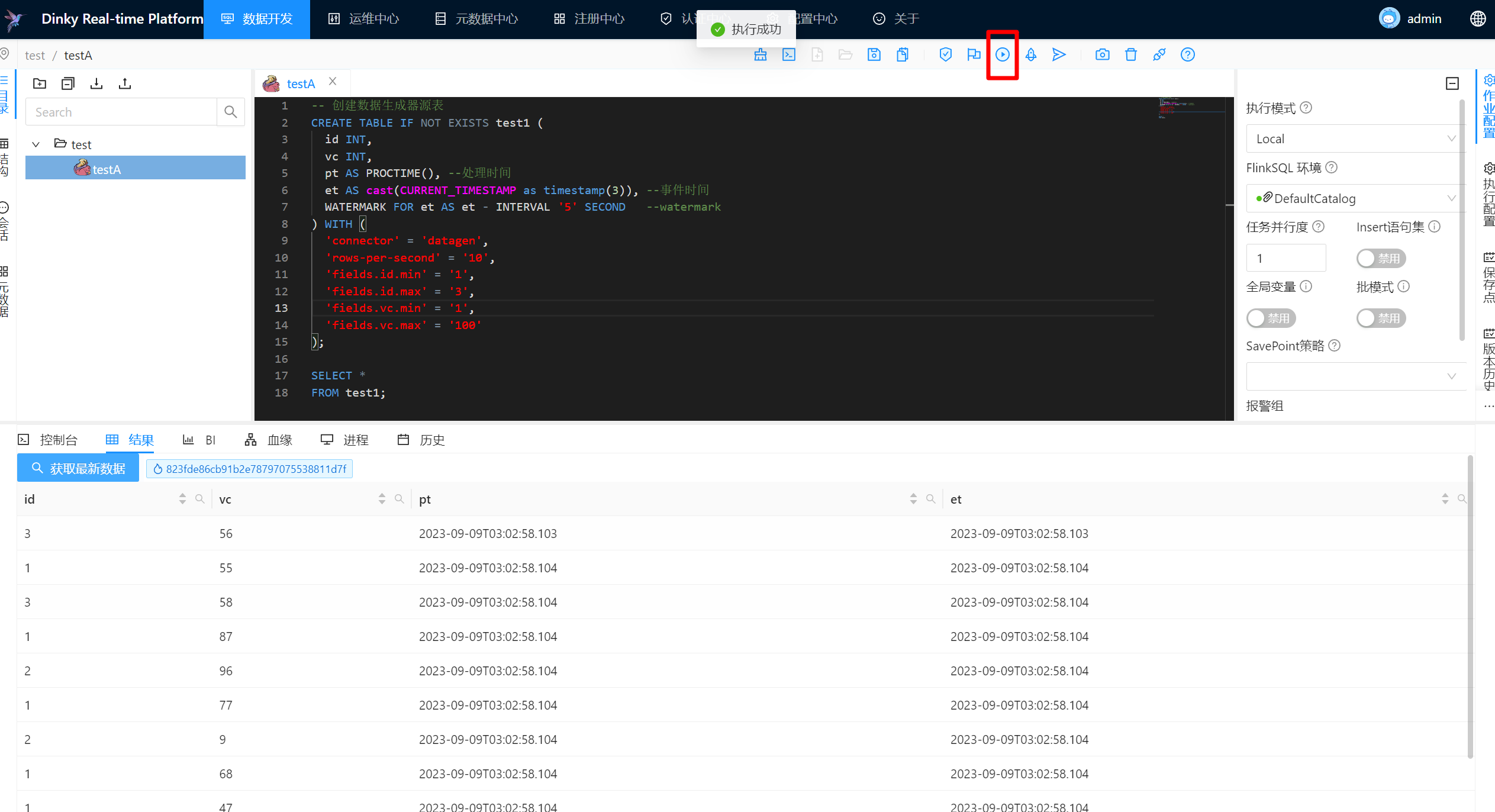Screen dimensions: 1495x812
Task: Click the search magnifier button in catalog
Action: (231, 112)
